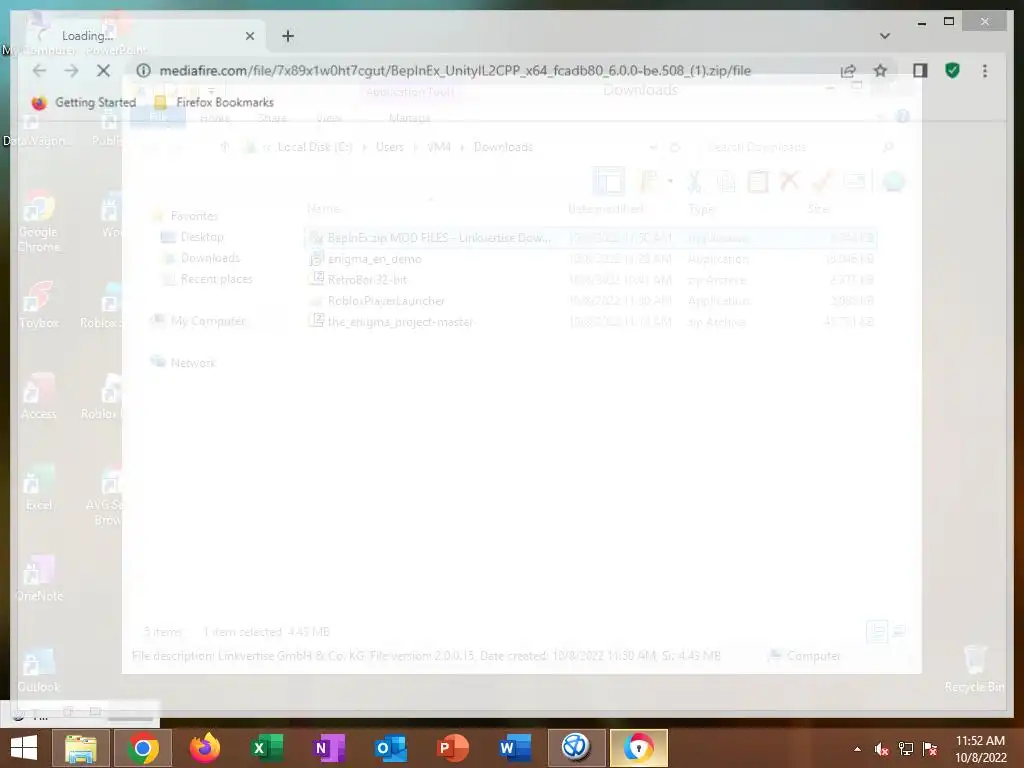This screenshot has height=768, width=1024.
Task: Open a new Chrome tab
Action: [288, 36]
